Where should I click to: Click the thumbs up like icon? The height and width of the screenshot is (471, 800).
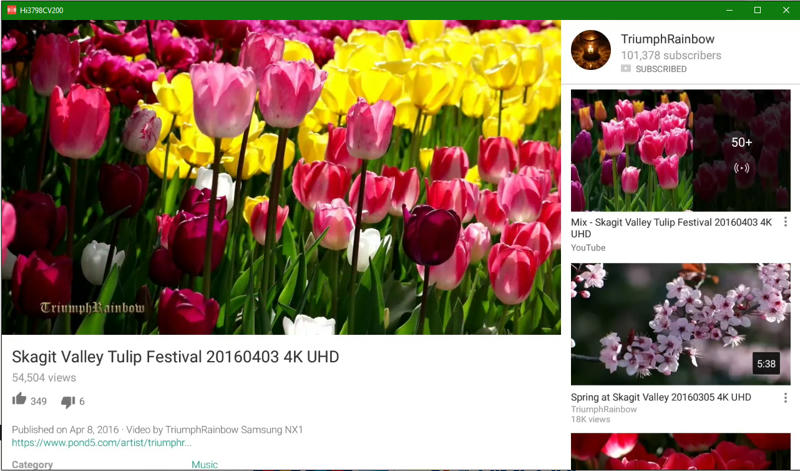tap(19, 401)
